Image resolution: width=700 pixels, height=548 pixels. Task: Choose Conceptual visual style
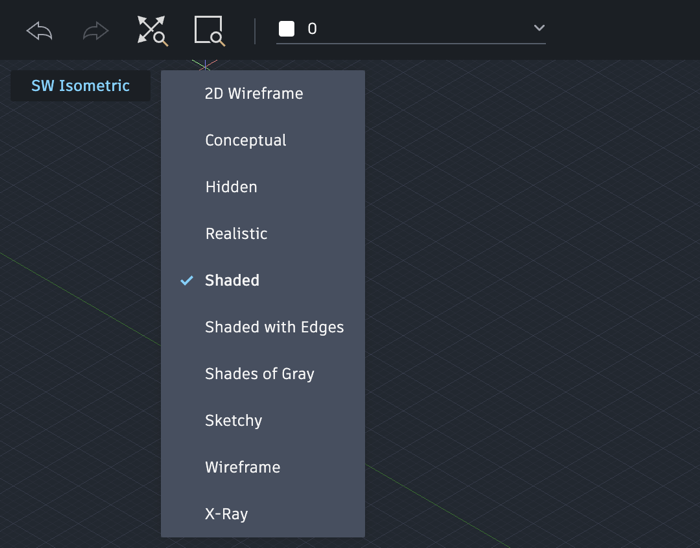(246, 140)
